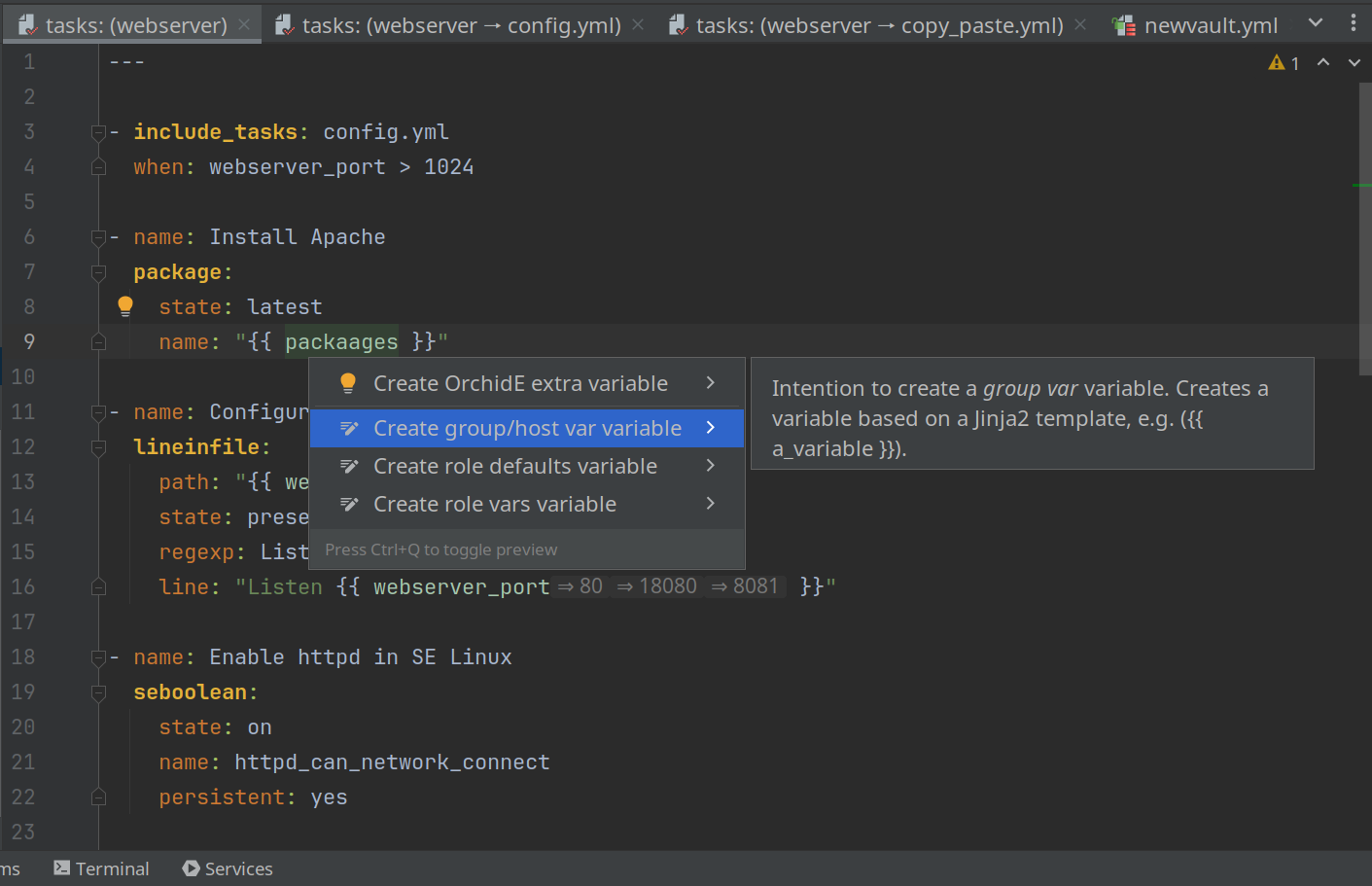Screen dimensions: 1372x886
Task: Click pencil icon beside Create role defaults variable
Action: point(349,466)
